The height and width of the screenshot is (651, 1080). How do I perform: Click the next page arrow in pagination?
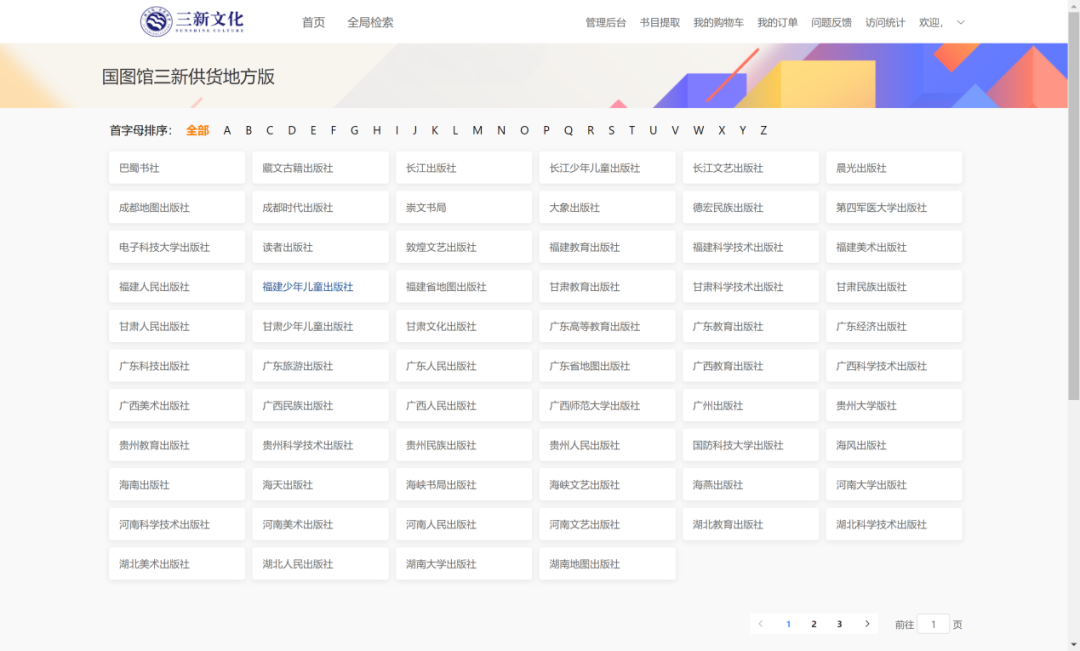867,623
